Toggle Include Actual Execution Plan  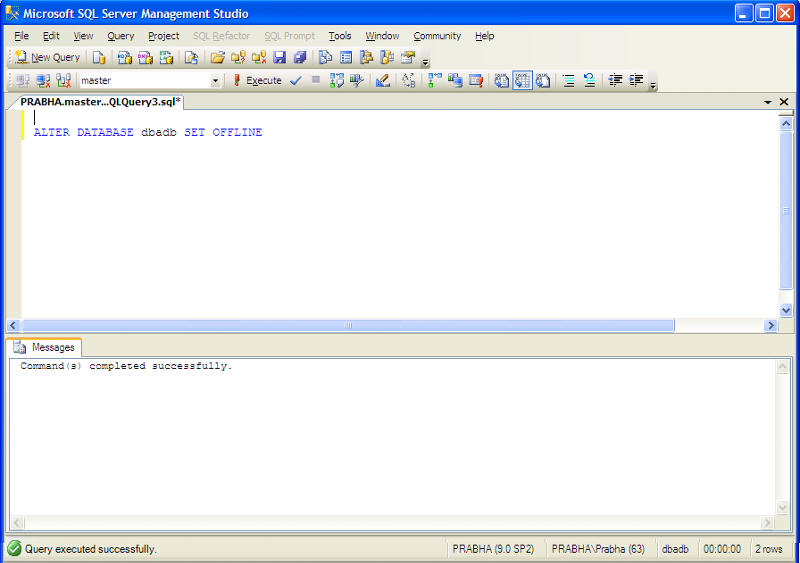coord(435,80)
